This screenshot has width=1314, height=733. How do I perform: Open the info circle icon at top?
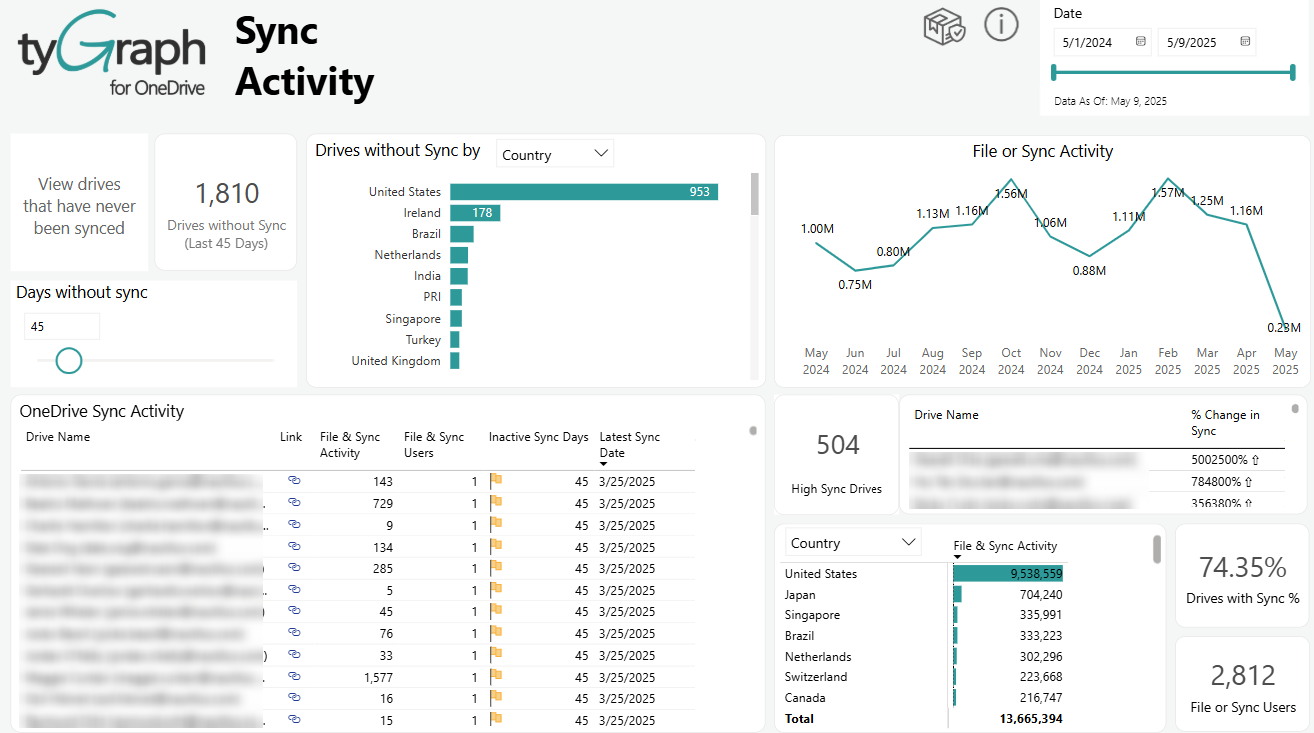(1001, 25)
